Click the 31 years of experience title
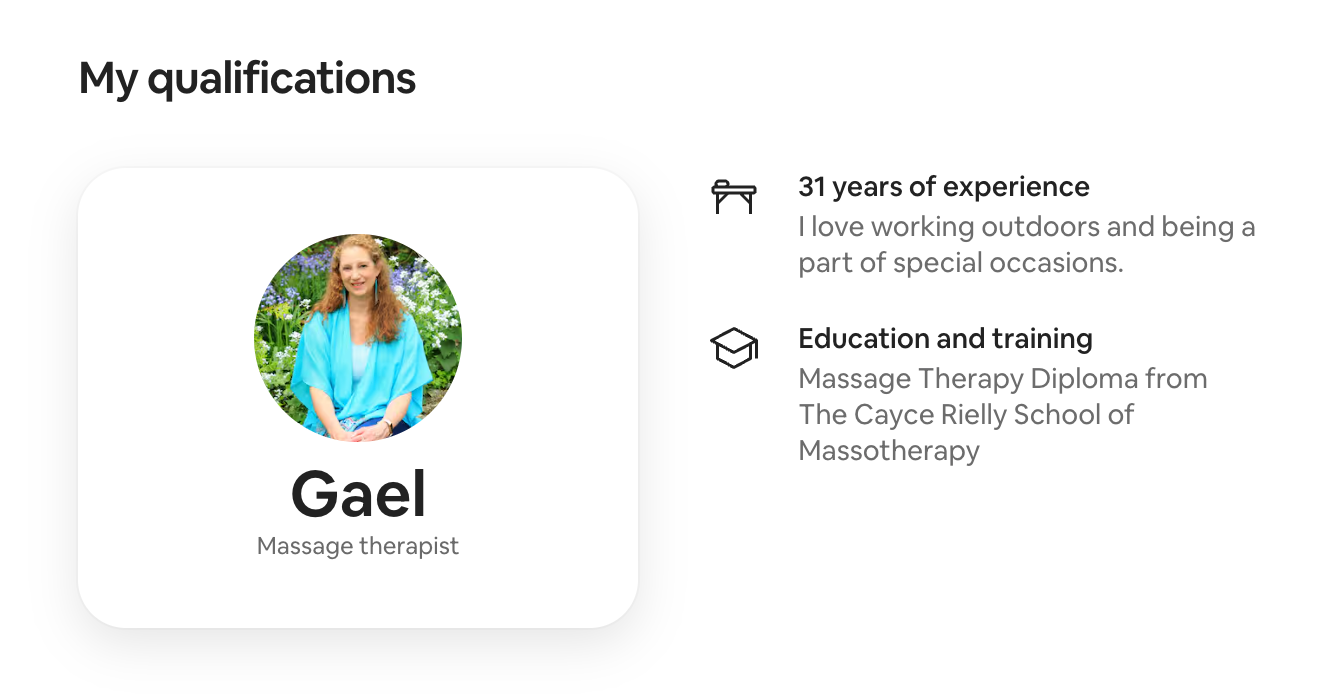 coord(944,187)
